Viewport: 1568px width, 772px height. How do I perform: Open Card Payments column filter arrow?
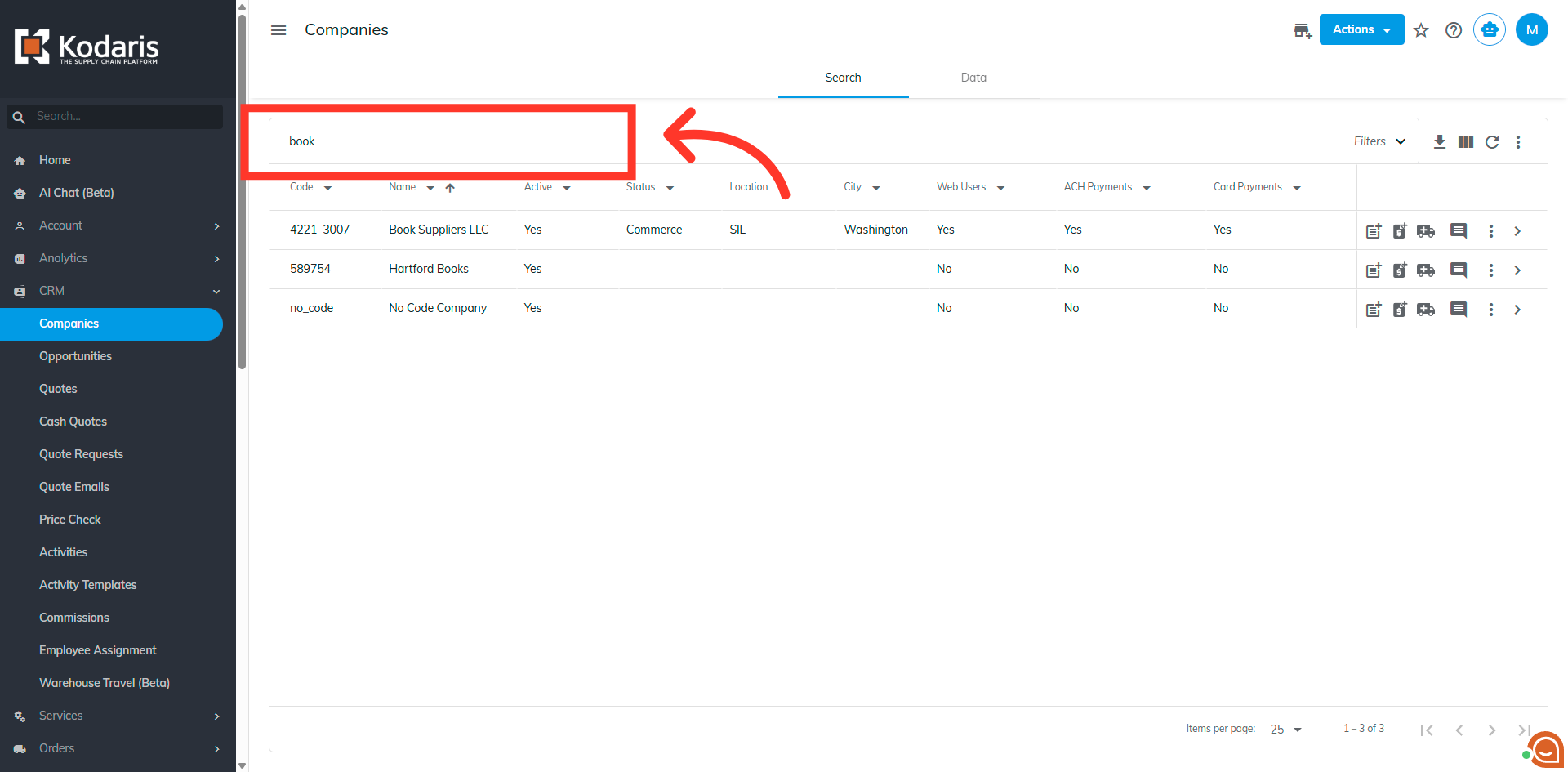pyautogui.click(x=1297, y=188)
